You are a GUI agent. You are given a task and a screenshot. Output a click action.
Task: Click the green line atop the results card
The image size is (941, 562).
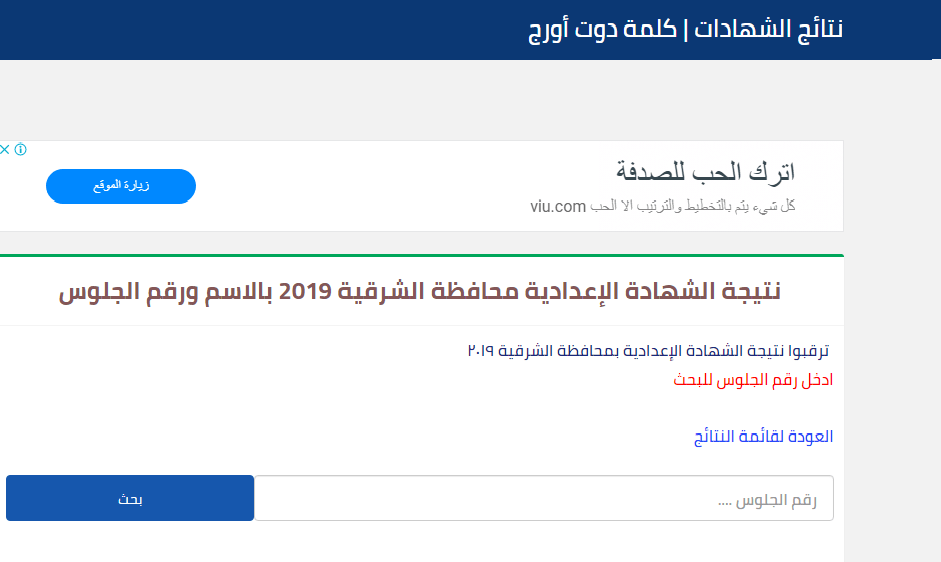point(422,255)
